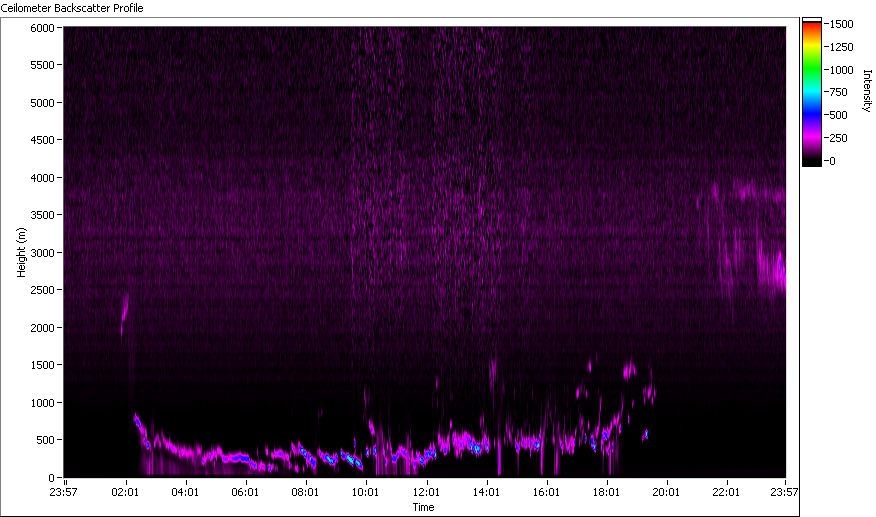Click the 10:01 time axis label

point(365,492)
